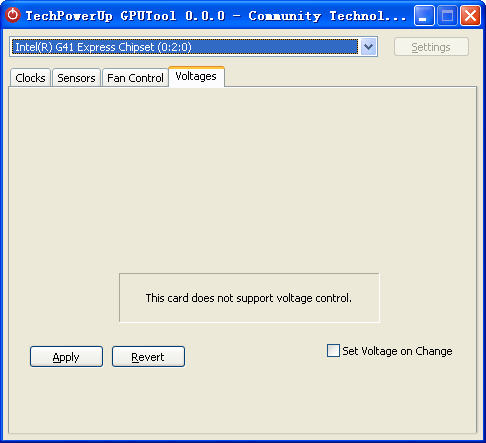Image resolution: width=486 pixels, height=443 pixels.
Task: Select the Voltages tab
Action: click(x=196, y=77)
